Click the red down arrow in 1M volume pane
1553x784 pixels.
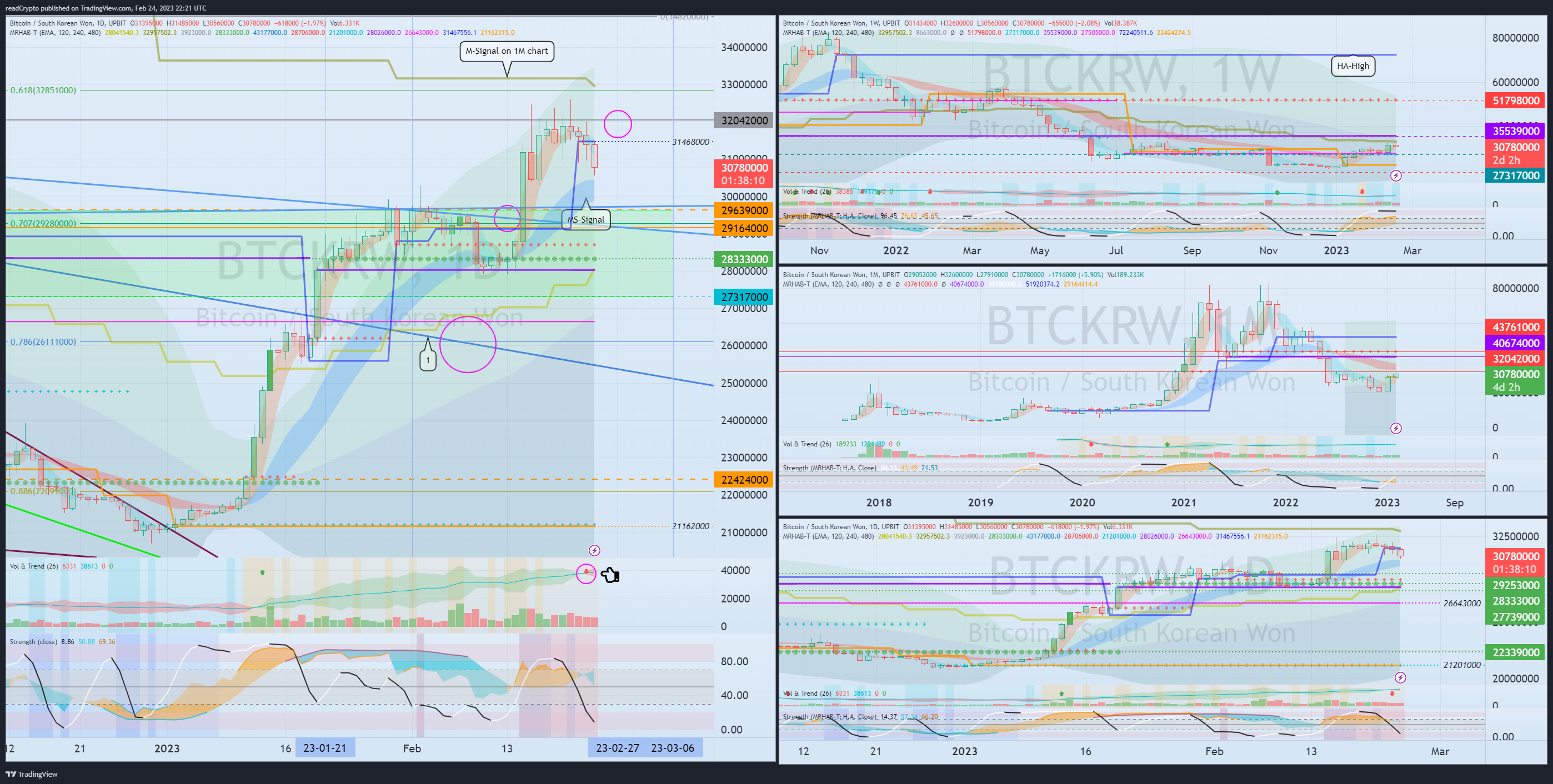pyautogui.click(x=1091, y=444)
